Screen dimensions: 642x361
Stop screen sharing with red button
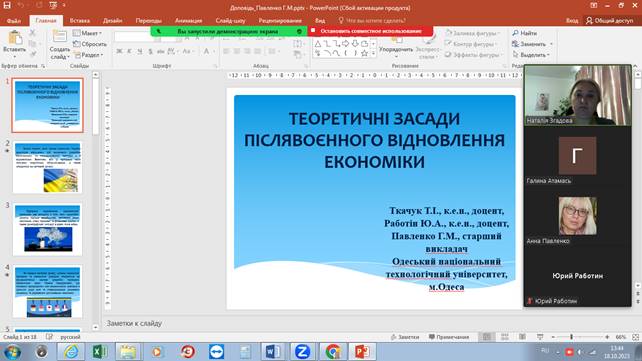[x=370, y=31]
